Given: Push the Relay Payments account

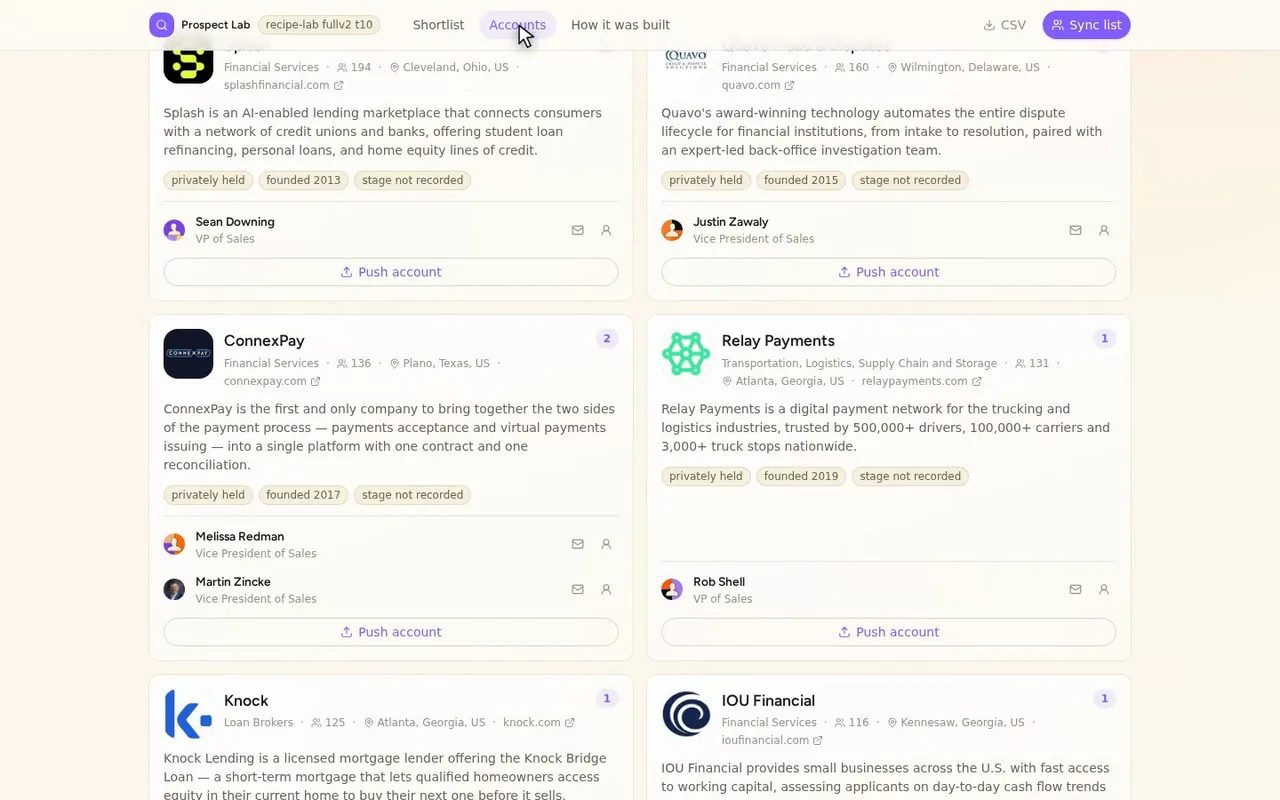Looking at the screenshot, I should click(x=889, y=632).
